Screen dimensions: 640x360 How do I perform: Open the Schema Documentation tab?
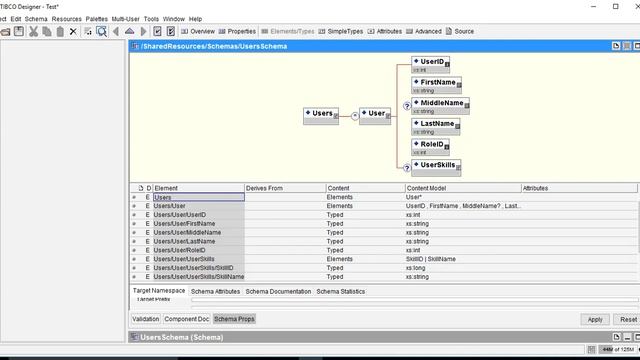pos(278,291)
